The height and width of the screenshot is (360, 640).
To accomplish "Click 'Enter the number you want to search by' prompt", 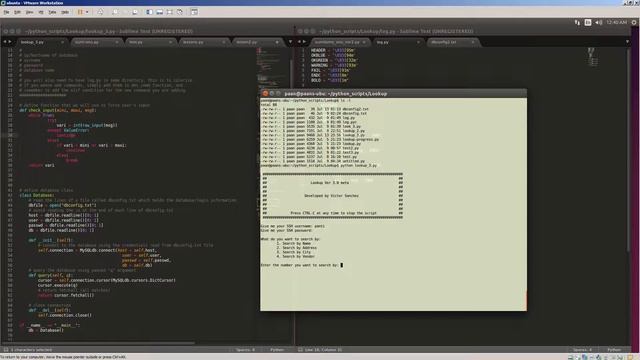I will 300,265.
